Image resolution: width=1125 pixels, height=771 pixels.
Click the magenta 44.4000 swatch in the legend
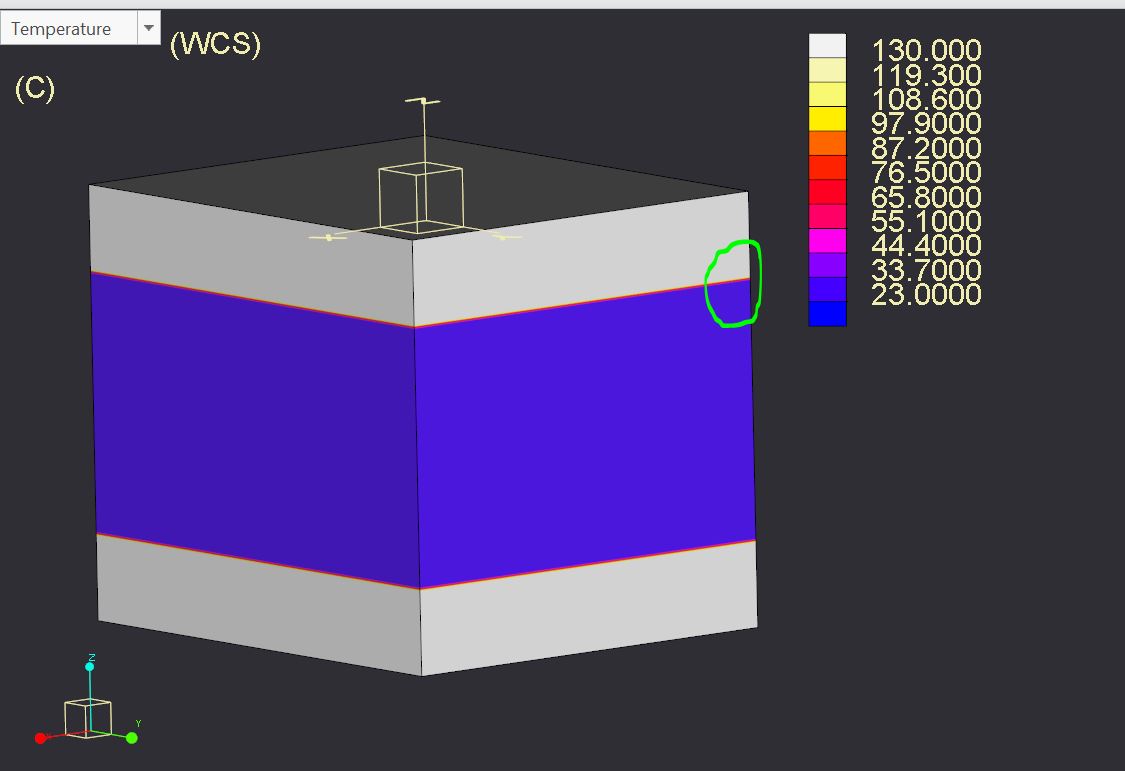point(827,241)
